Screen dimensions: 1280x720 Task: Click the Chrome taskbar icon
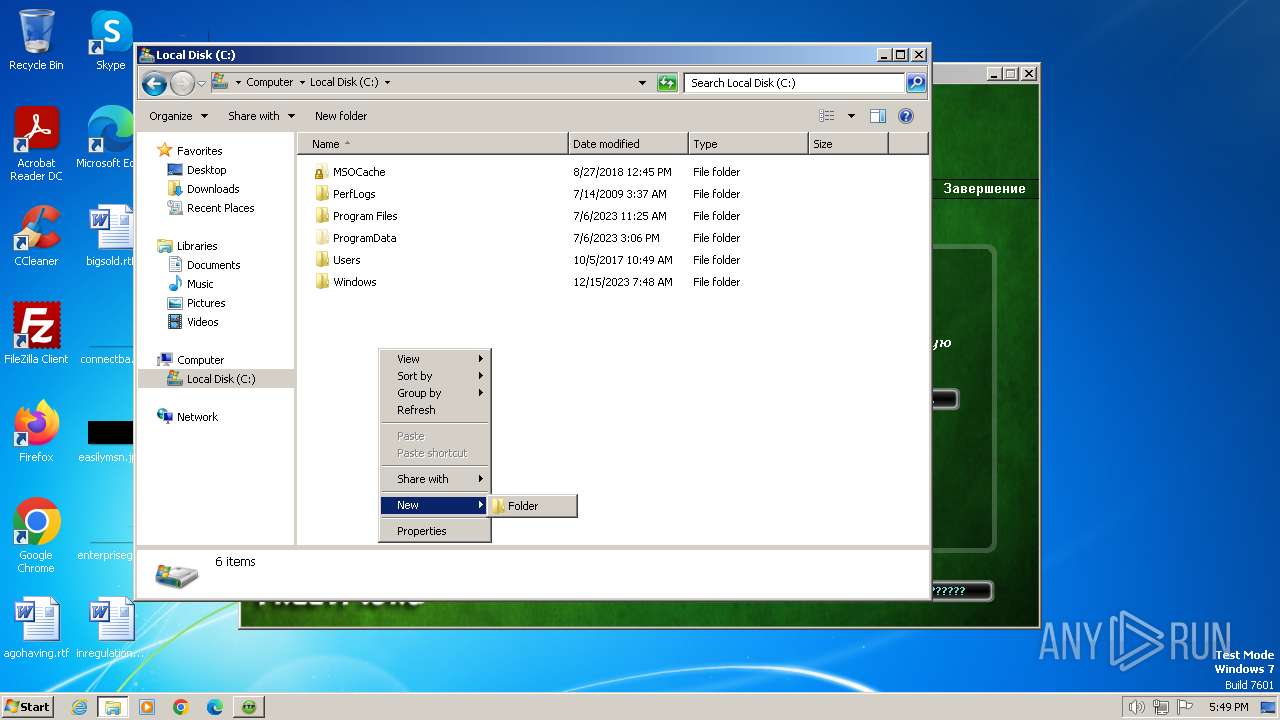181,707
